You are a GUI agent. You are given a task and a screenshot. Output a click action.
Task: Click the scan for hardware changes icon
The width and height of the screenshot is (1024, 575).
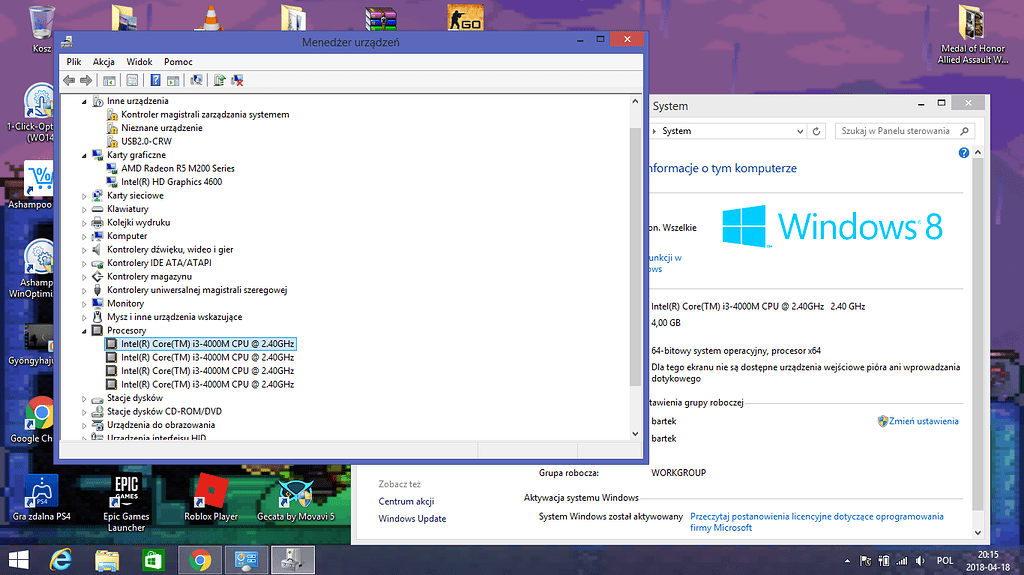pos(196,80)
